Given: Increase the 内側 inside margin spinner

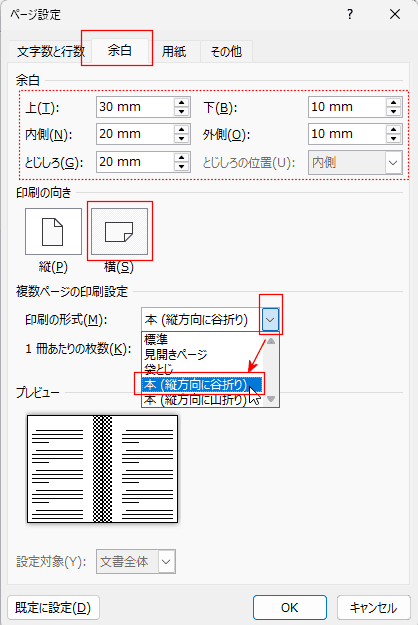Looking at the screenshot, I should click(x=182, y=129).
